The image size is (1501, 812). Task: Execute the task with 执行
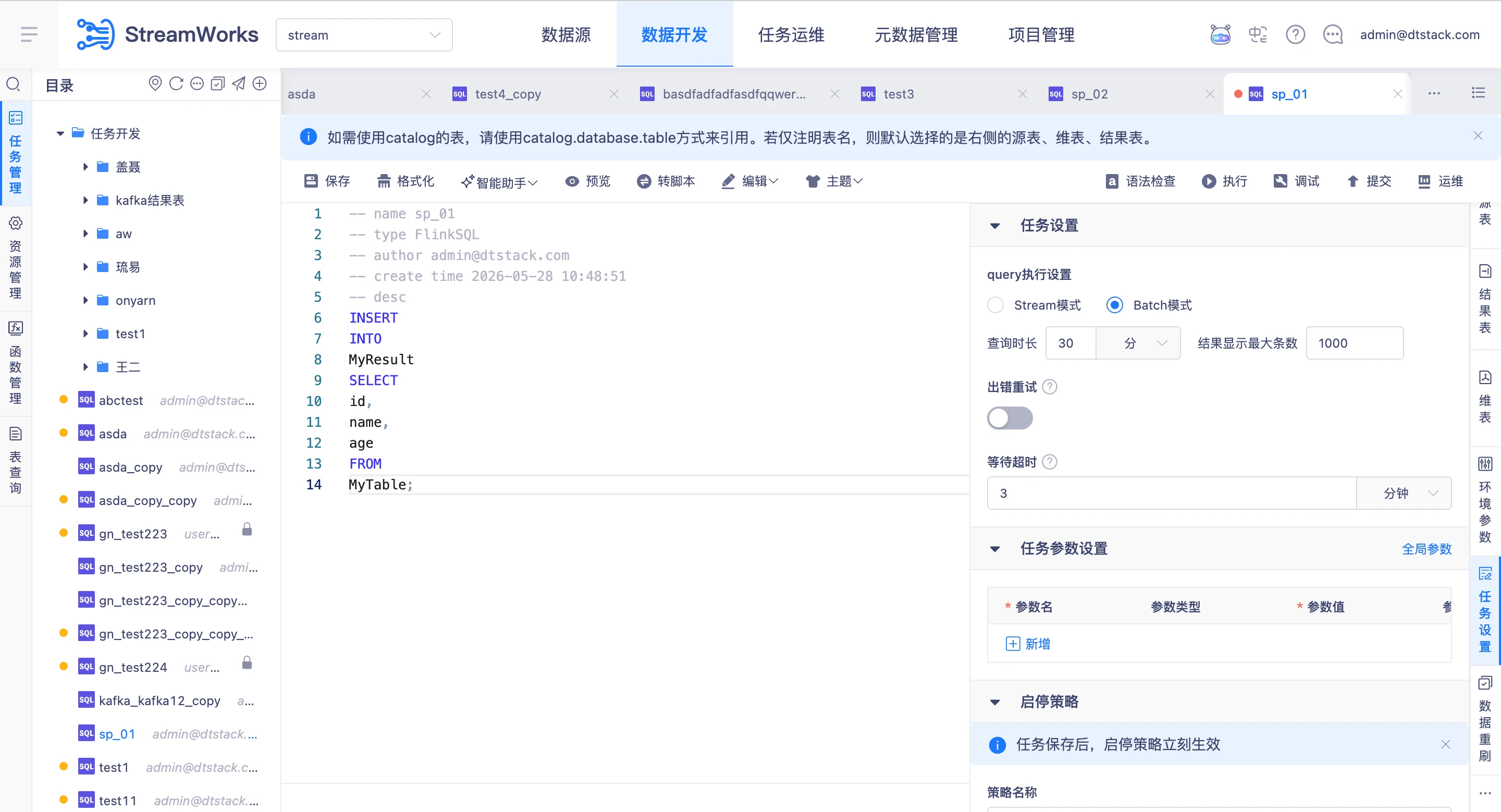coord(1224,181)
